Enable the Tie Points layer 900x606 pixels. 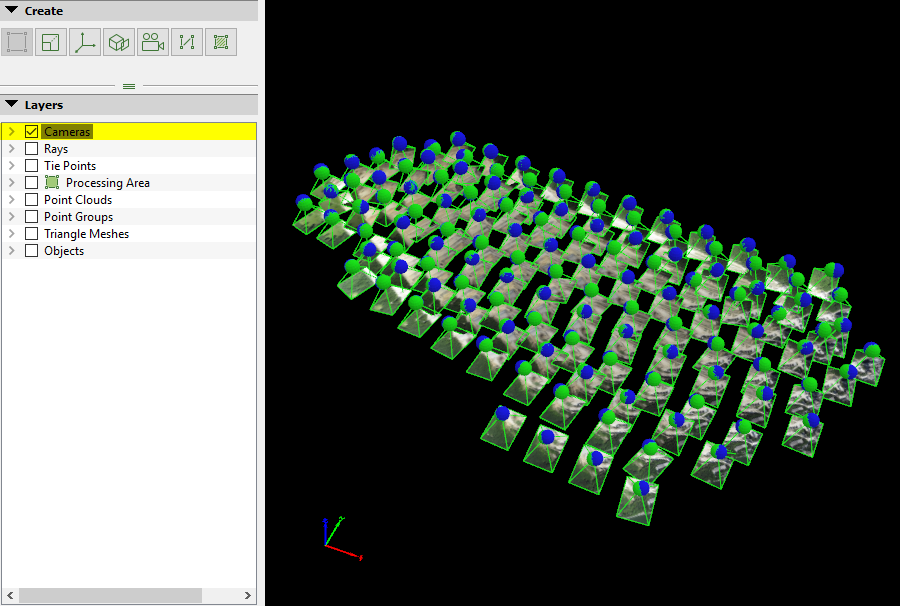point(30,165)
